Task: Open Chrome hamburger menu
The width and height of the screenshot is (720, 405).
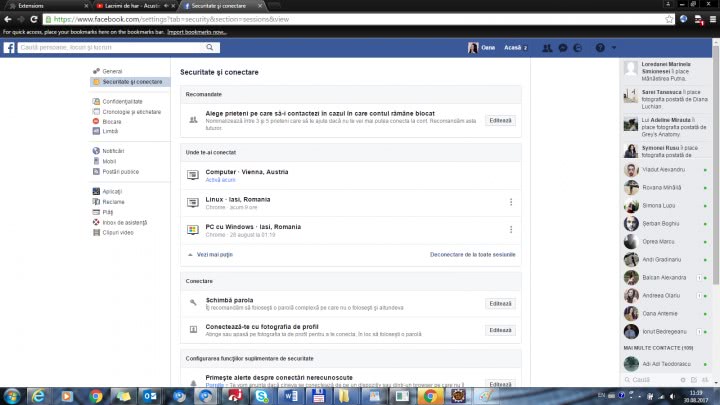Action: click(711, 18)
